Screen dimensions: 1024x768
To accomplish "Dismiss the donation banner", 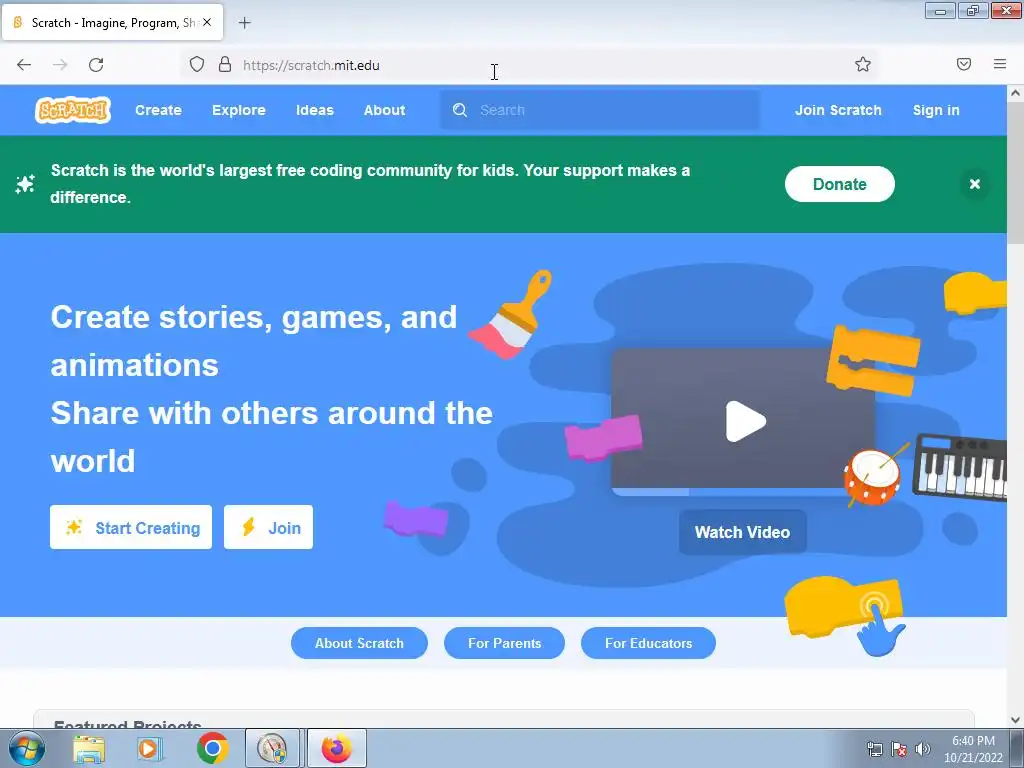I will 974,184.
